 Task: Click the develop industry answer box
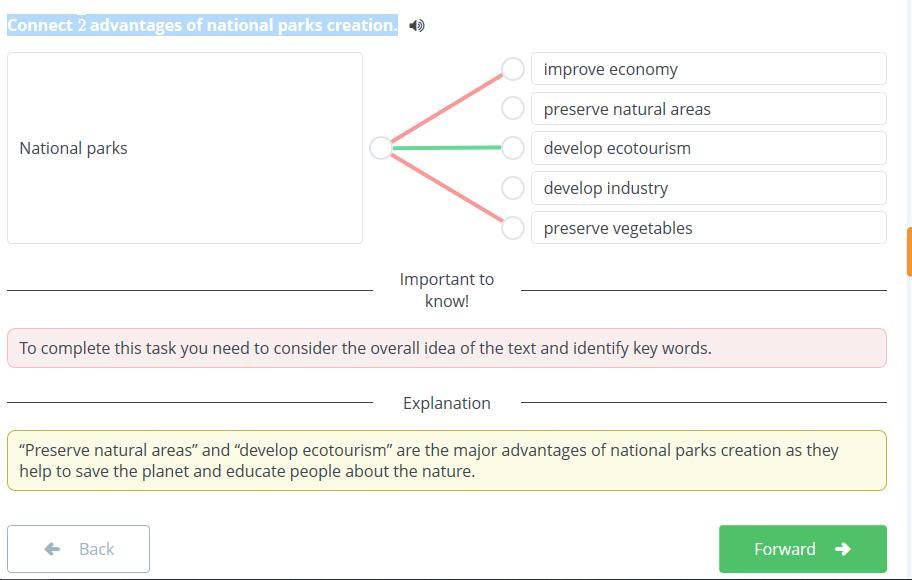pyautogui.click(x=708, y=188)
